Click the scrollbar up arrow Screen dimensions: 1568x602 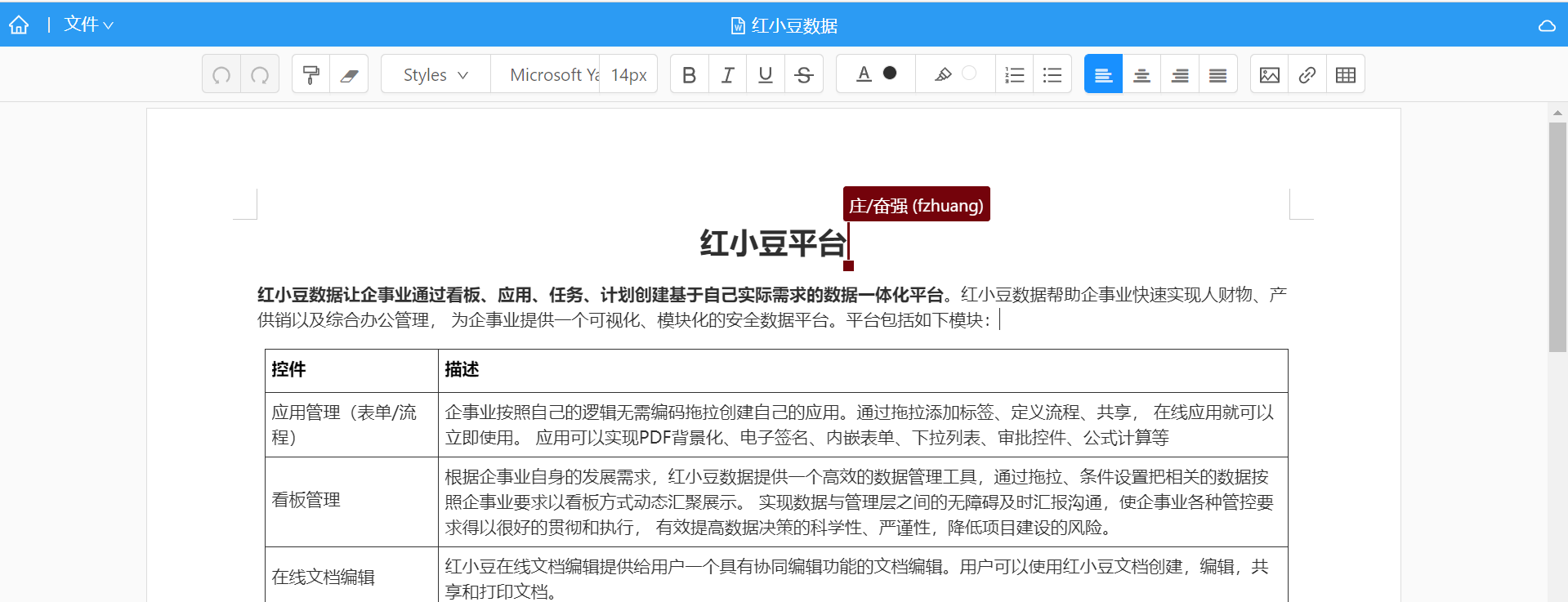1557,114
